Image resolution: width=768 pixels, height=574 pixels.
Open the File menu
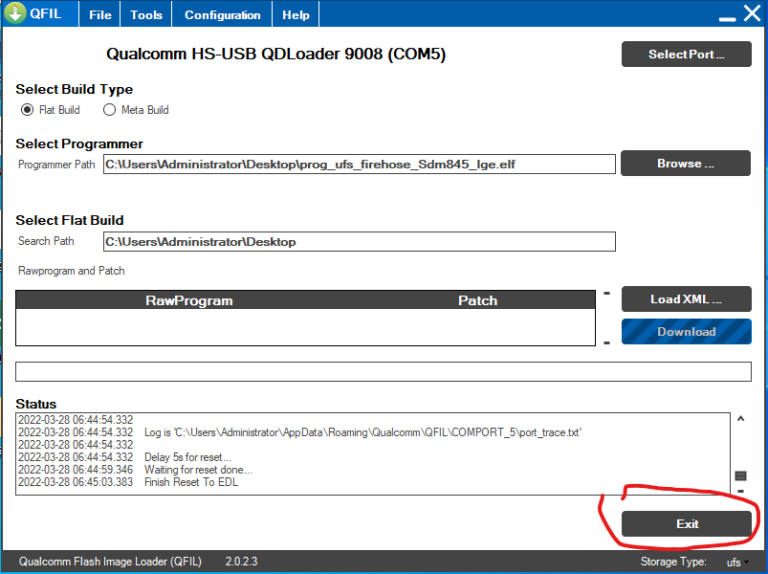tap(100, 15)
